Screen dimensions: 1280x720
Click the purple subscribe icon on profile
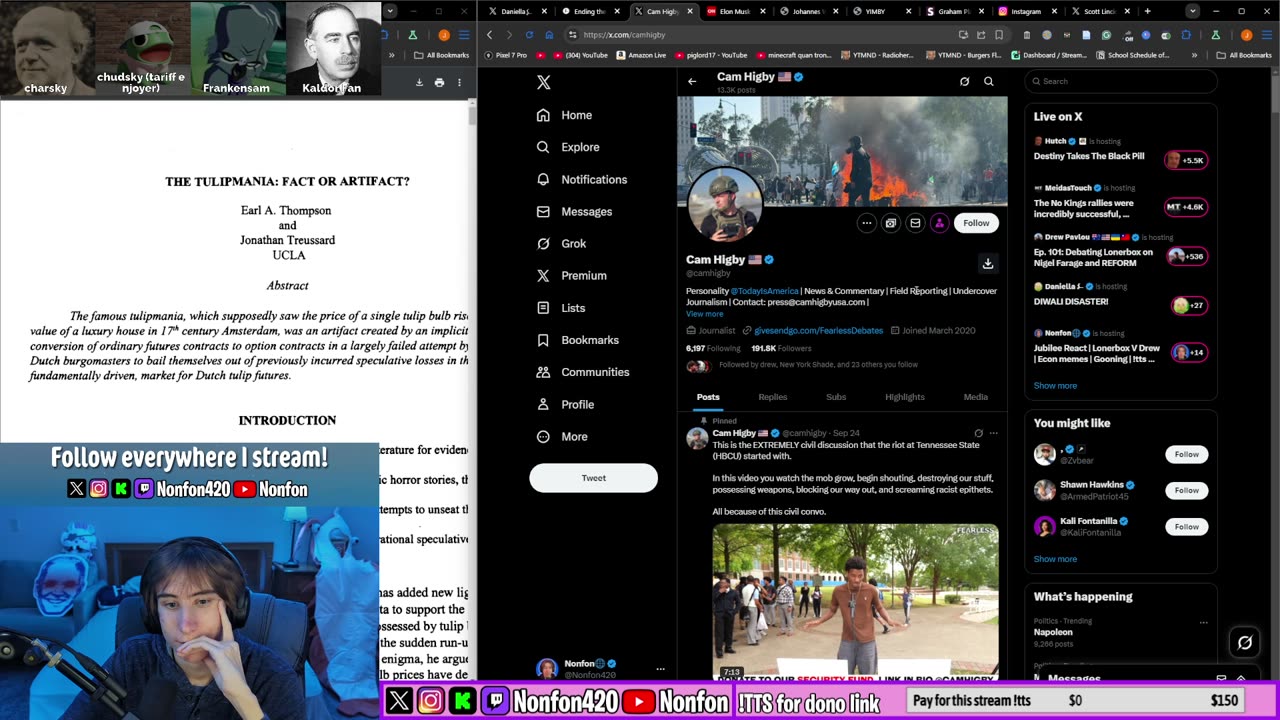(x=939, y=223)
